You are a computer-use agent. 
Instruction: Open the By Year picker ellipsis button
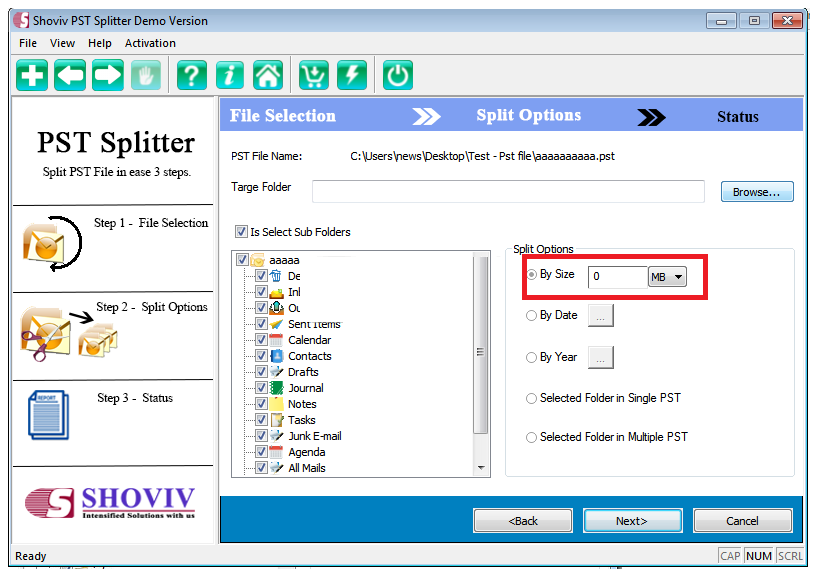[601, 358]
